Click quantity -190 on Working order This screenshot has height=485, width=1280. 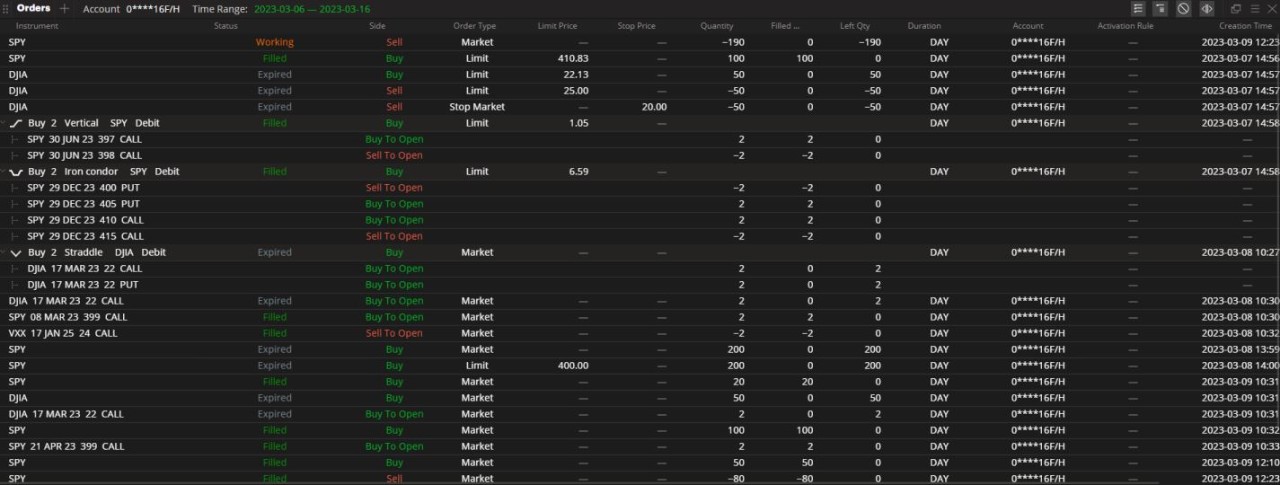tap(733, 43)
